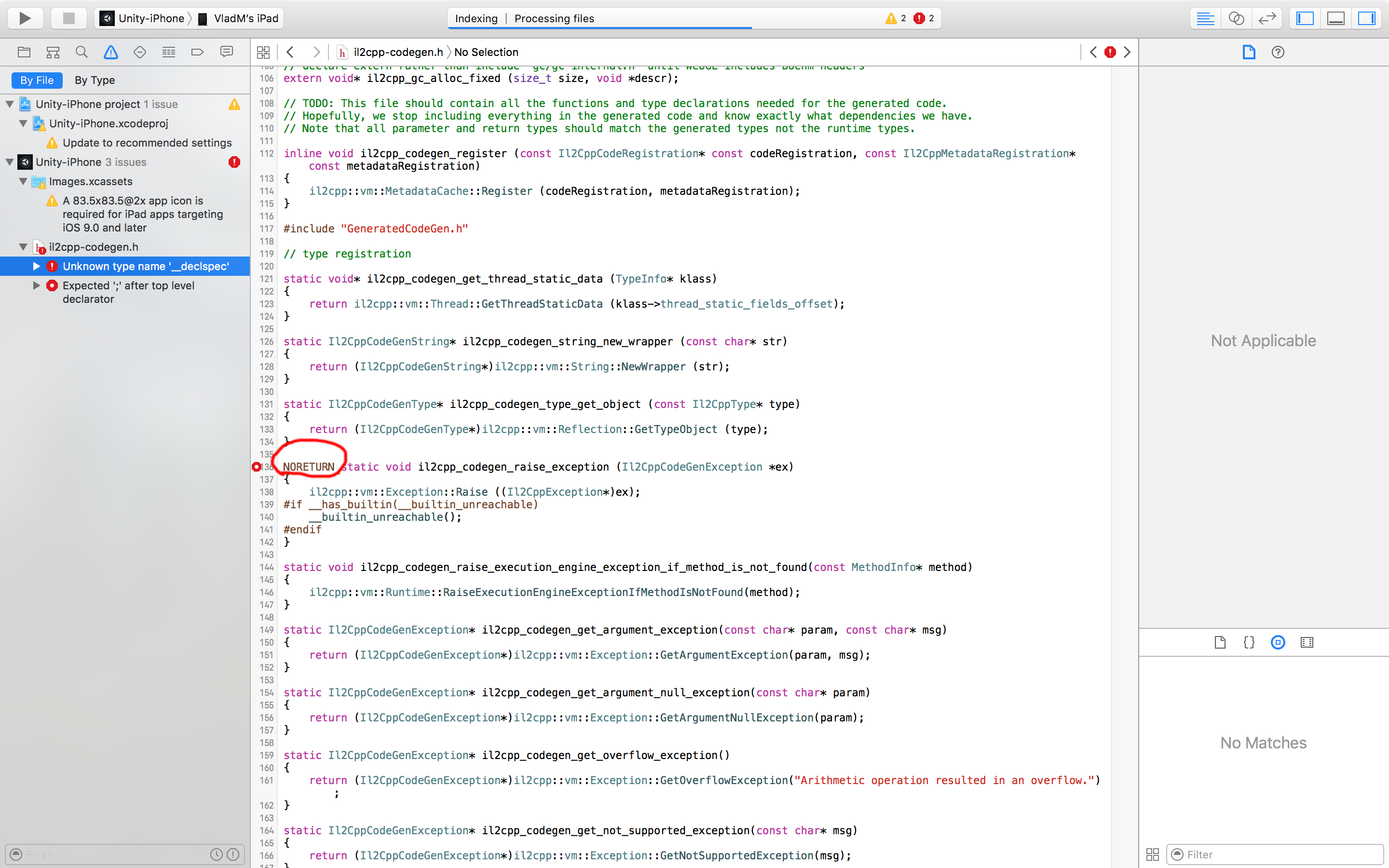Click the il2cpp_codegen_raise_exception function name
The height and width of the screenshot is (868, 1389).
pos(513,467)
